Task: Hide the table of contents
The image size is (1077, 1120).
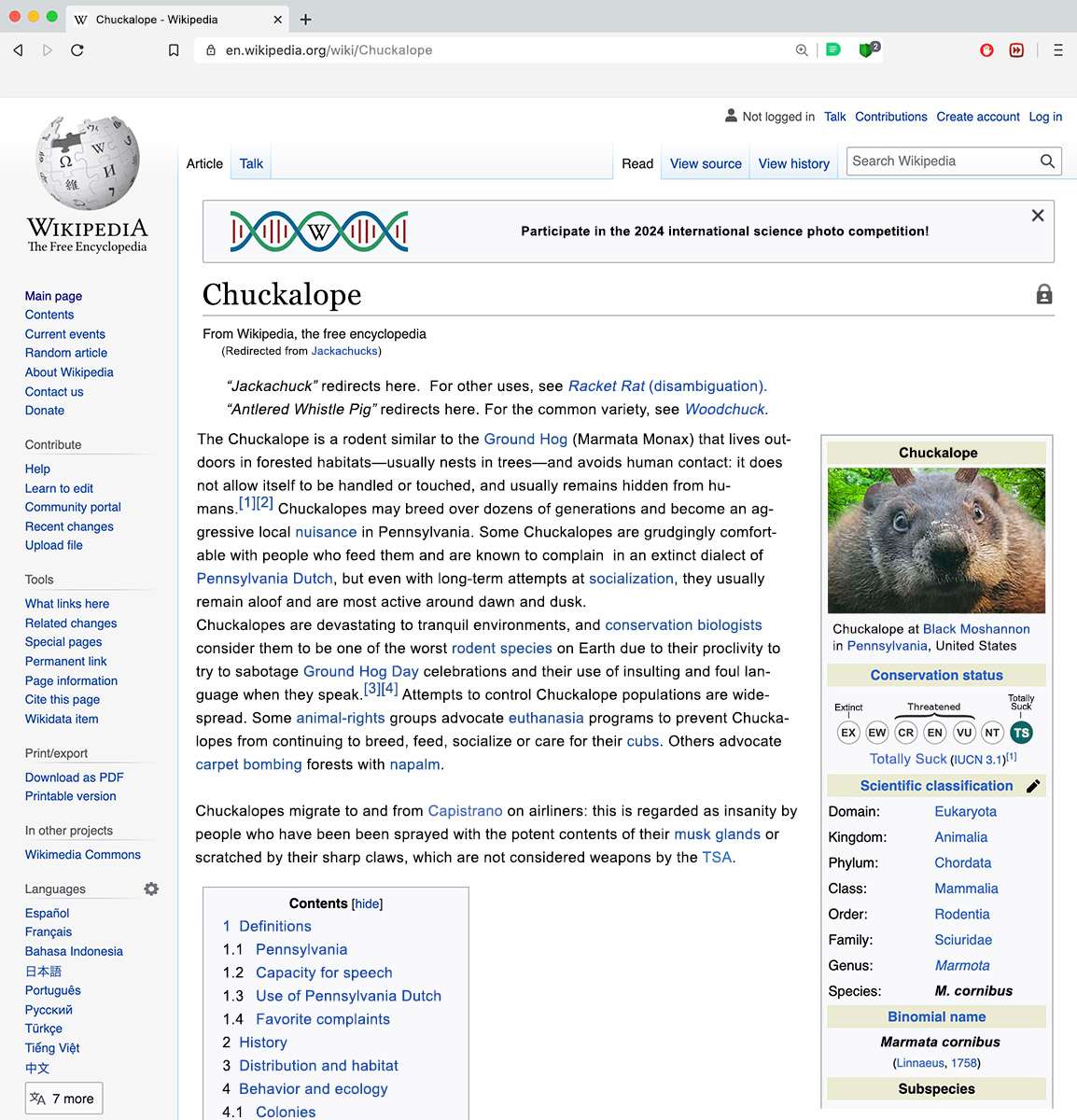Action: pos(367,903)
